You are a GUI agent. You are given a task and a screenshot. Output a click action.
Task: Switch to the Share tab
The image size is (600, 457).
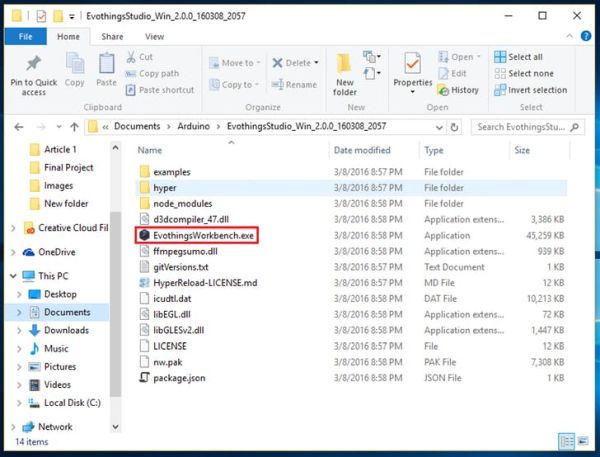point(112,37)
